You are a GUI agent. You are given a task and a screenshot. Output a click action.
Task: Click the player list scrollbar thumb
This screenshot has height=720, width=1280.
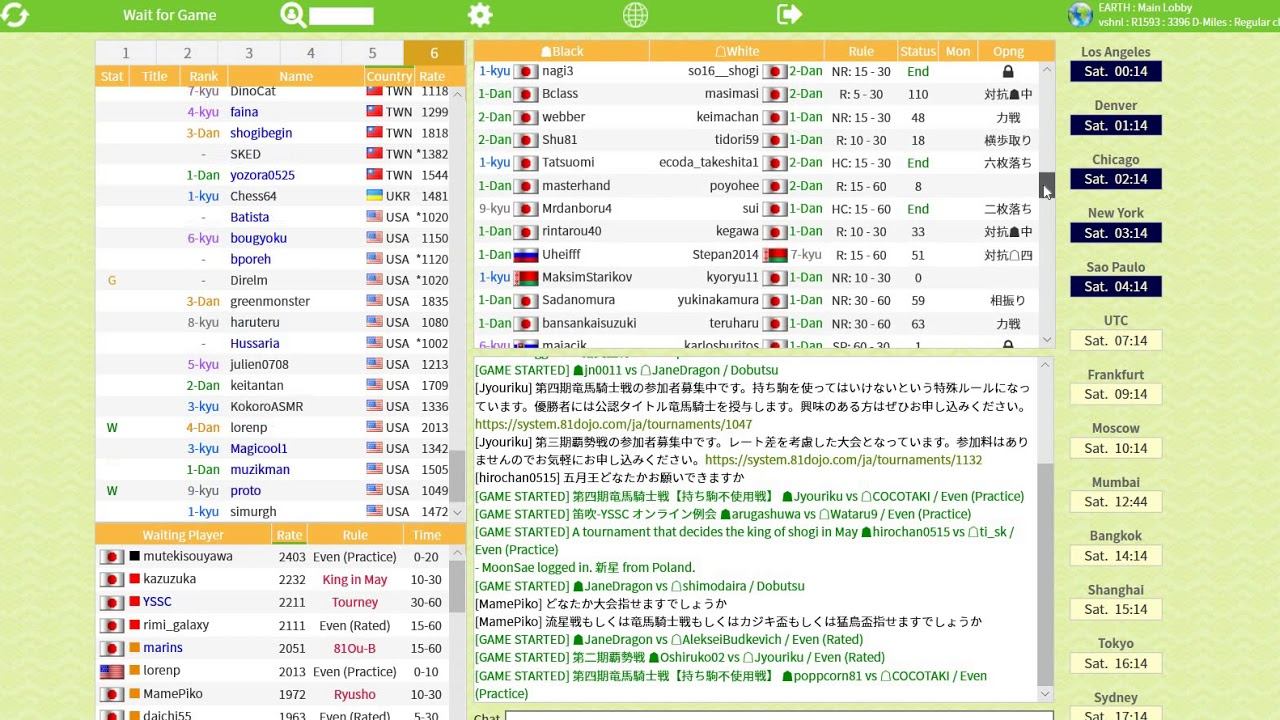(x=458, y=476)
